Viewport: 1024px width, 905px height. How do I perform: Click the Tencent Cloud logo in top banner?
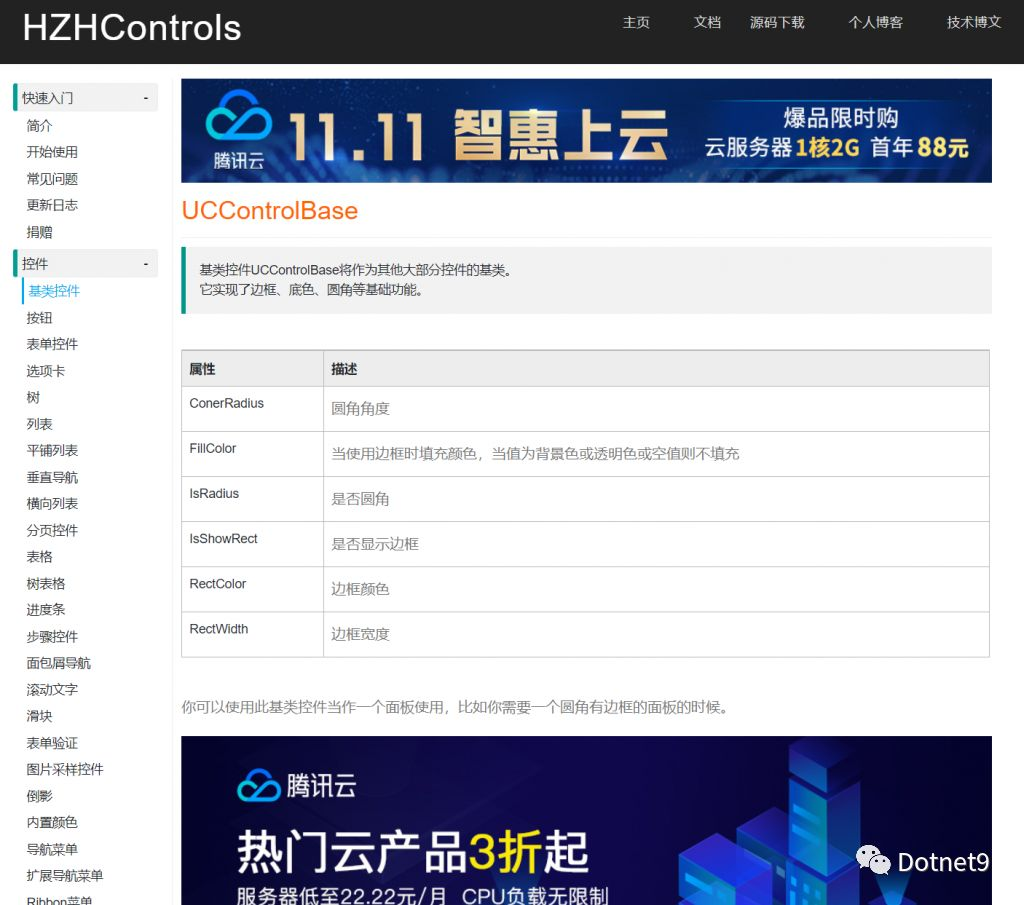238,126
